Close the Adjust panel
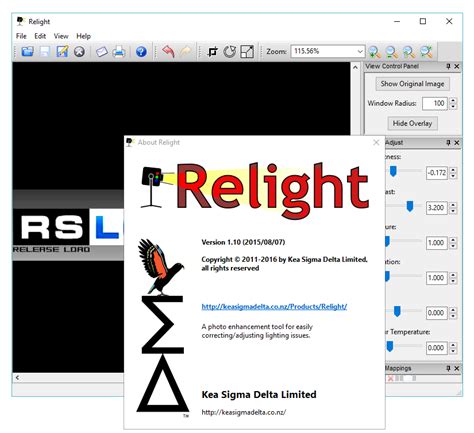 pos(457,143)
